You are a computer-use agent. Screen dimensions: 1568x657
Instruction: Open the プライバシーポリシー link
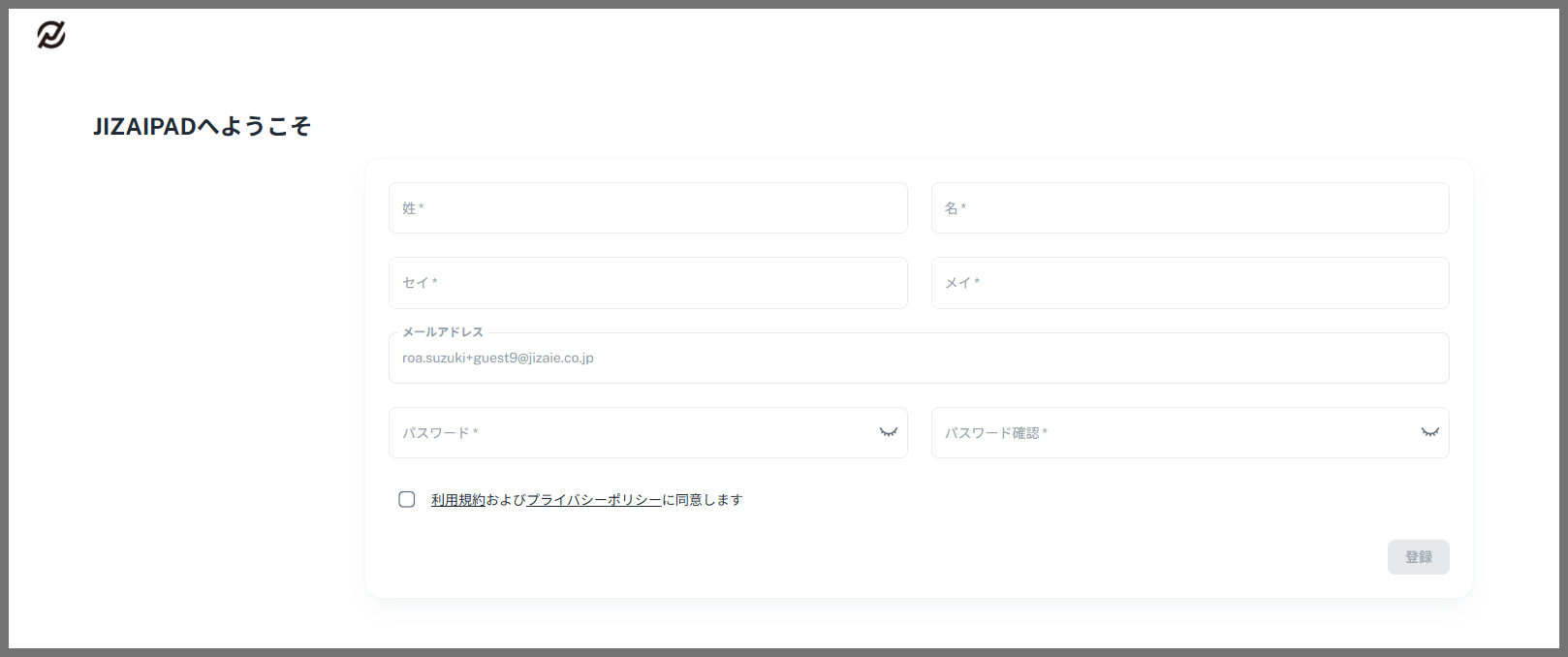(594, 500)
